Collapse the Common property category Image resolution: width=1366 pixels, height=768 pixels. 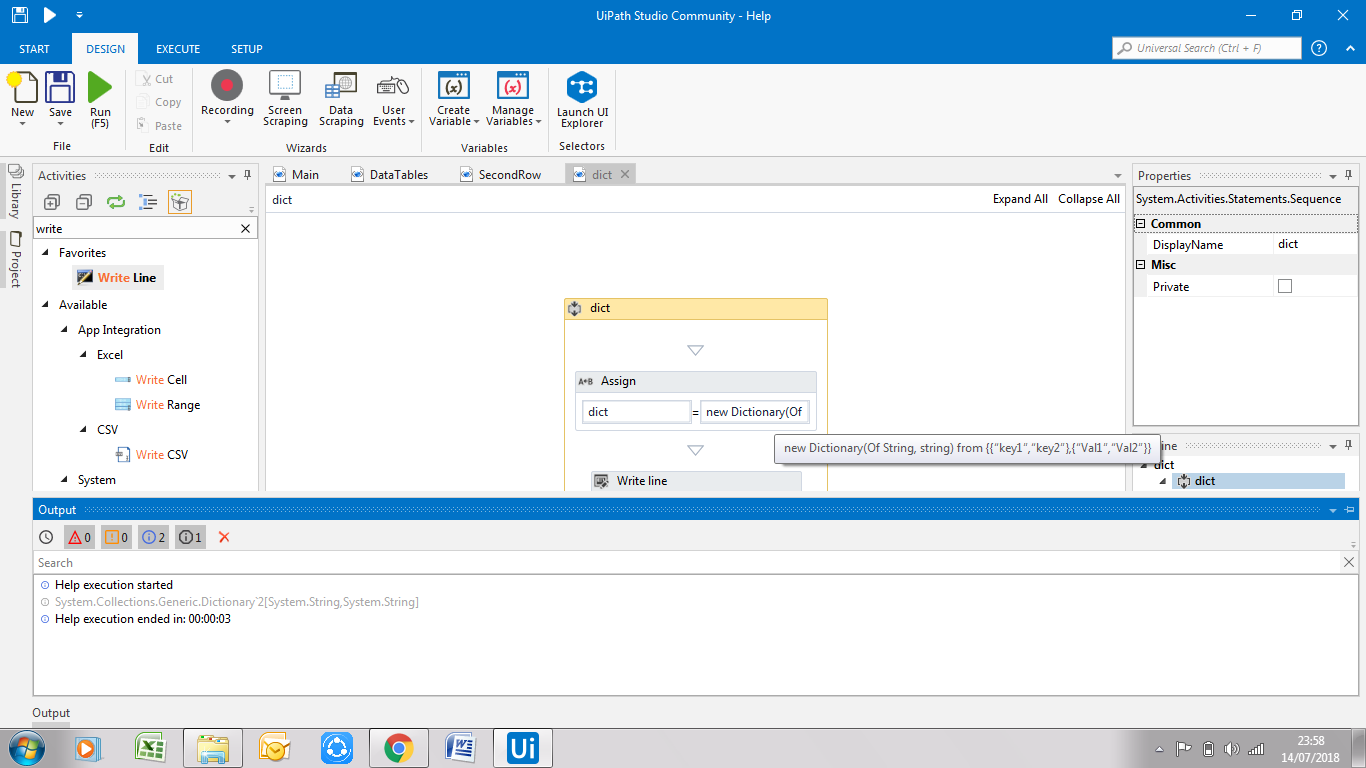tap(1141, 224)
